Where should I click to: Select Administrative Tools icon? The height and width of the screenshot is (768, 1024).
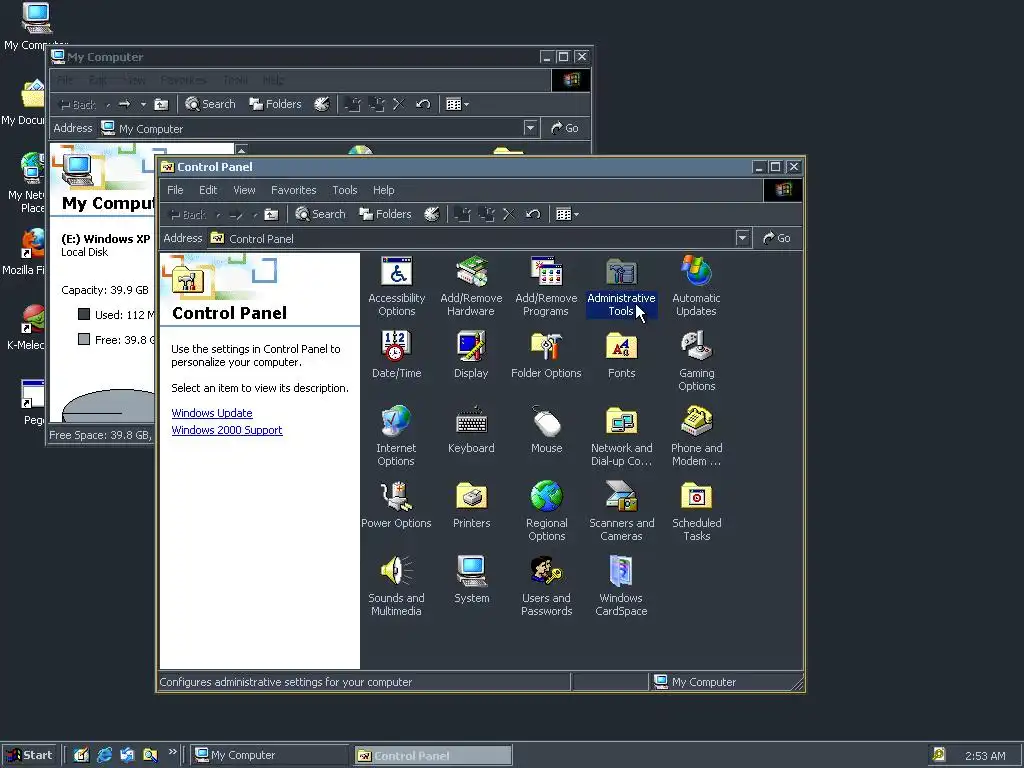[x=621, y=286]
